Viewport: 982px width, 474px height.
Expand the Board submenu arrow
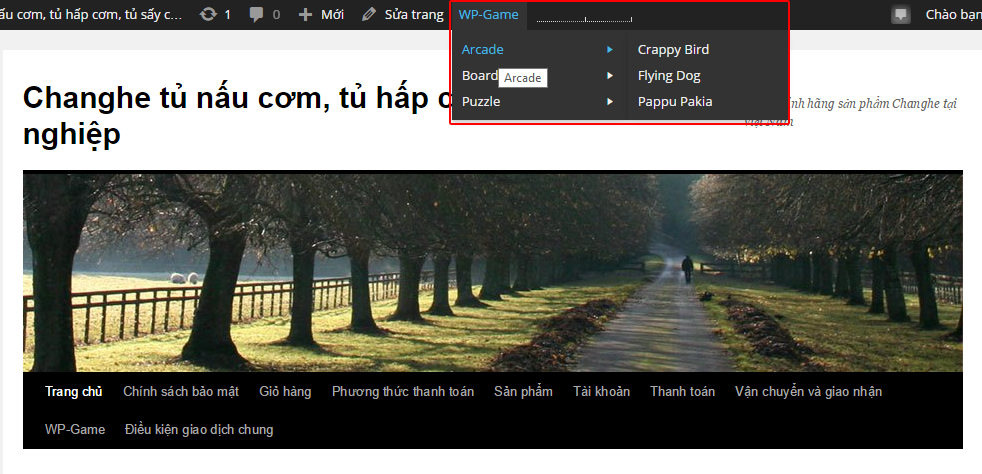coord(609,76)
